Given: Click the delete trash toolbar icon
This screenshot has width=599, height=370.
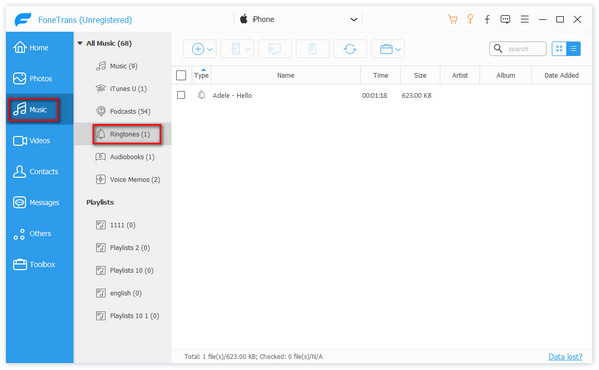Looking at the screenshot, I should [x=312, y=49].
